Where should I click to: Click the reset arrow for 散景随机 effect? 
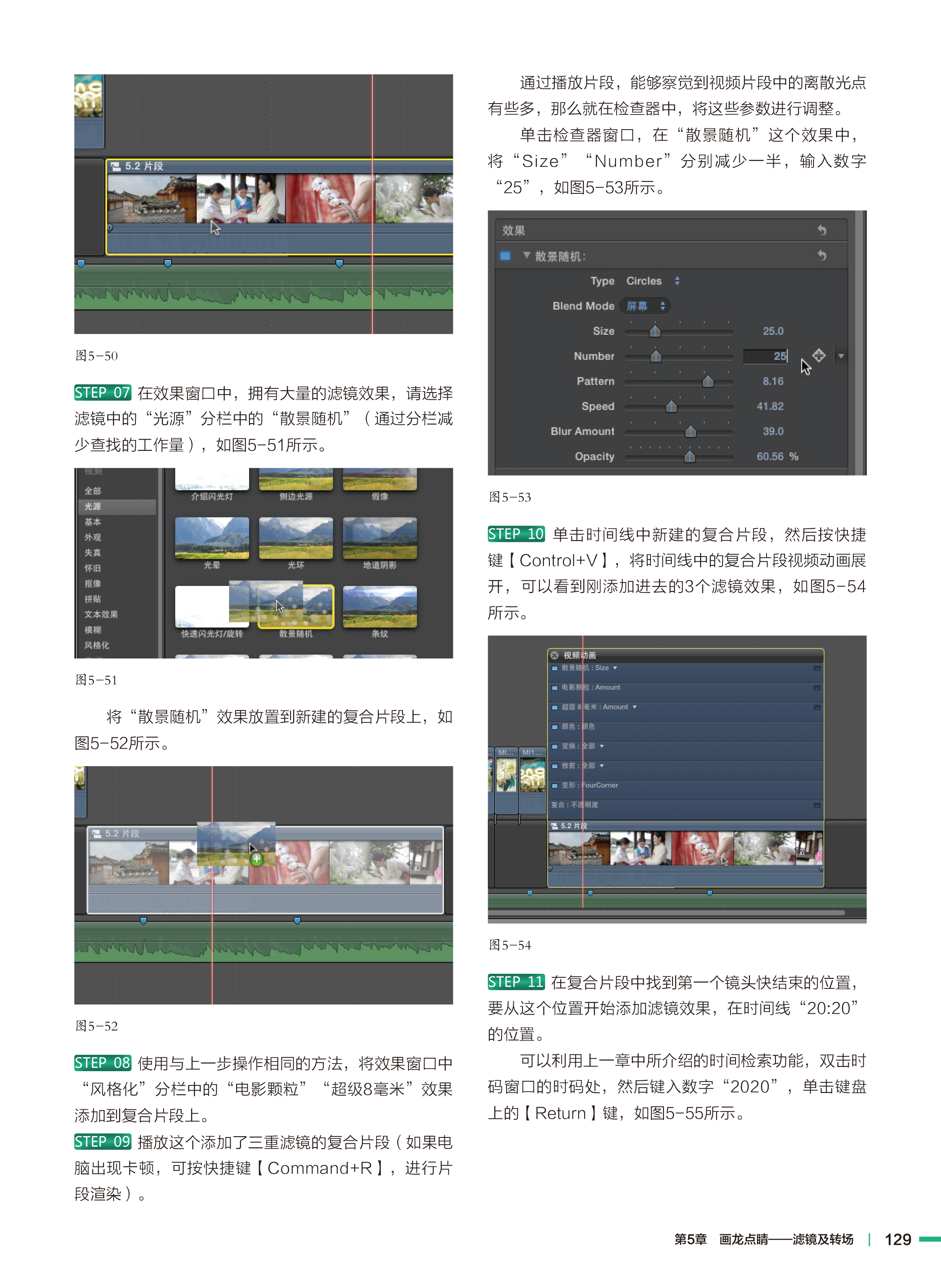click(821, 255)
